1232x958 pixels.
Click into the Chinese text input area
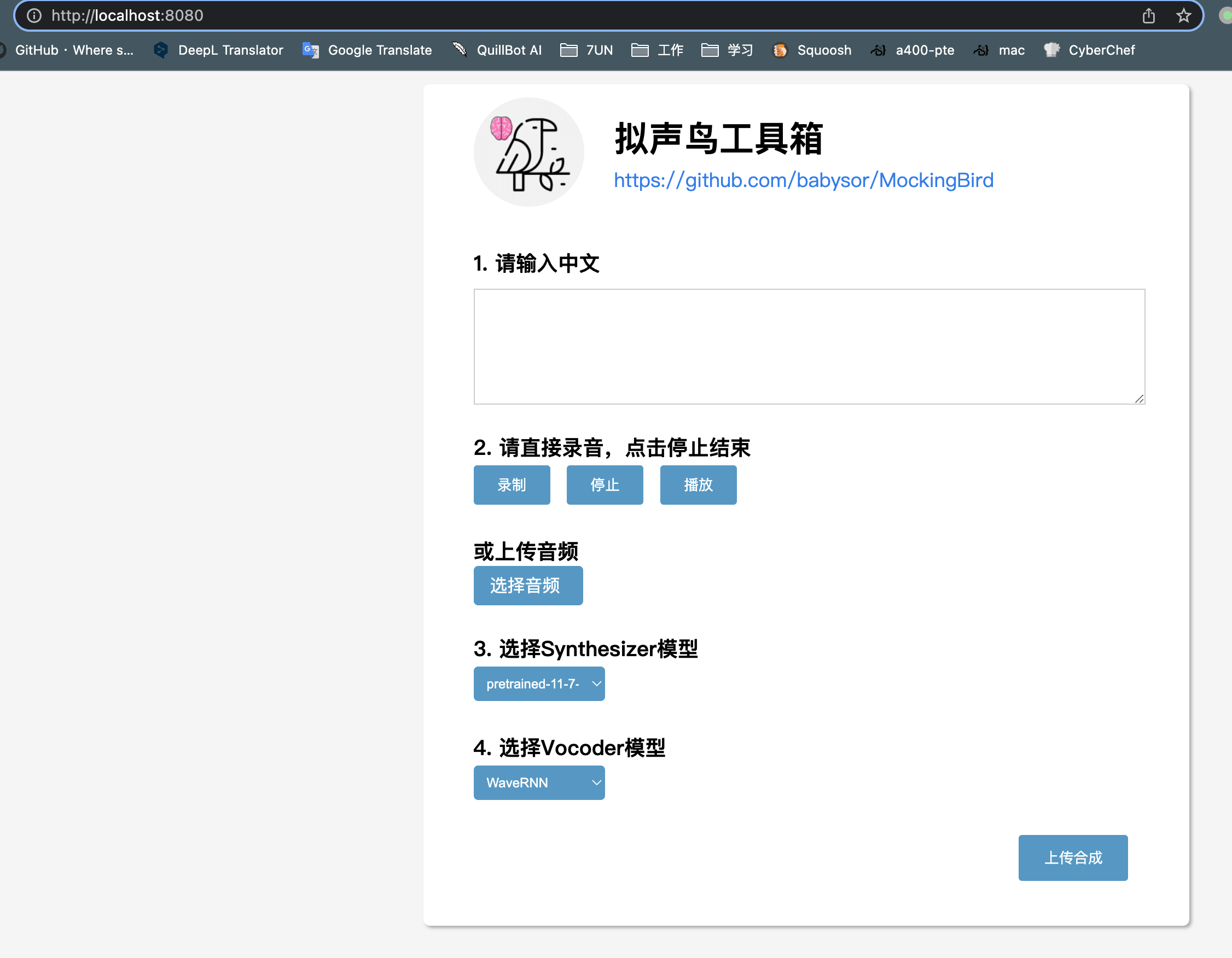[809, 347]
